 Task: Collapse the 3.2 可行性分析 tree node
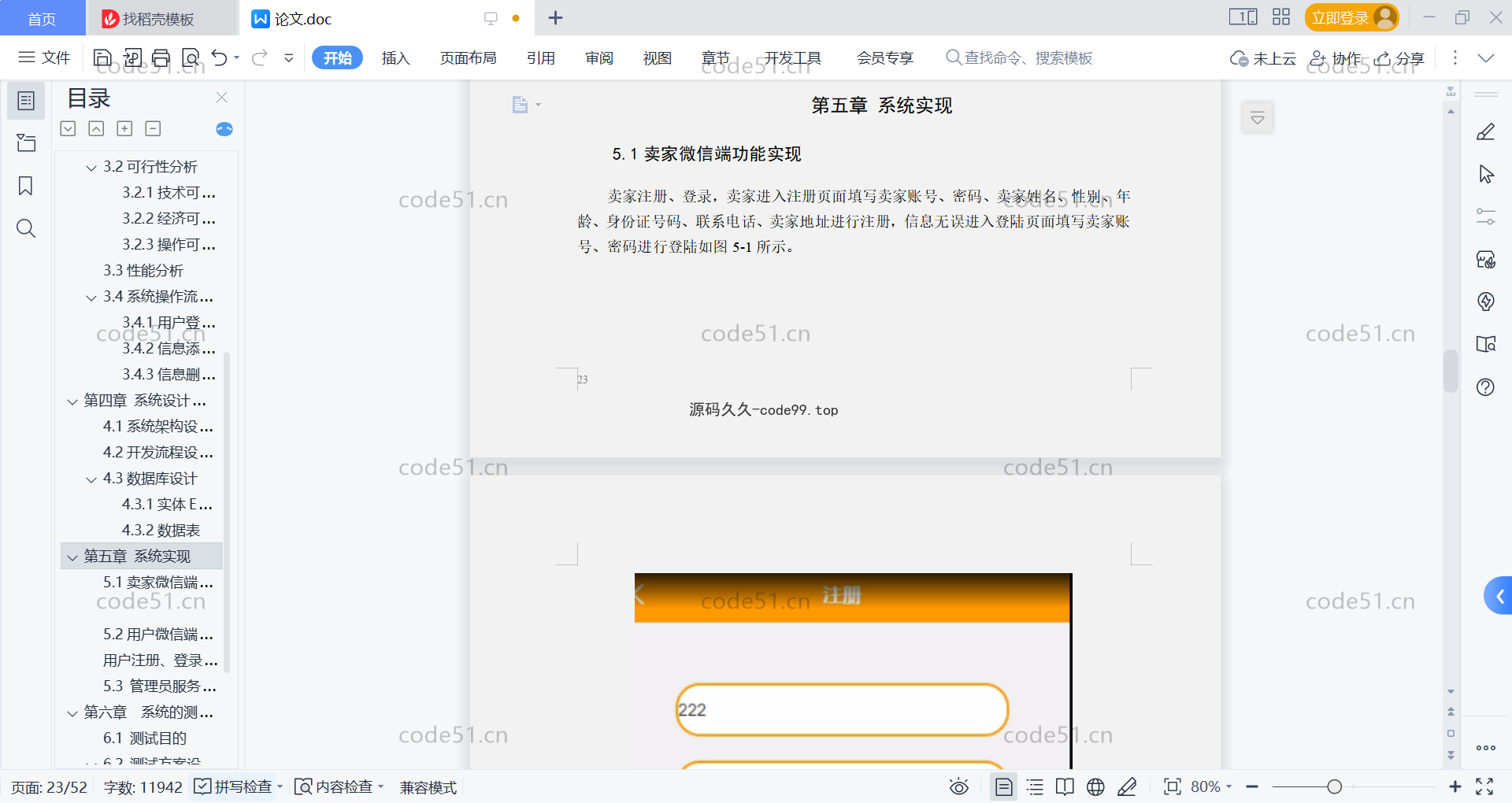click(x=91, y=167)
